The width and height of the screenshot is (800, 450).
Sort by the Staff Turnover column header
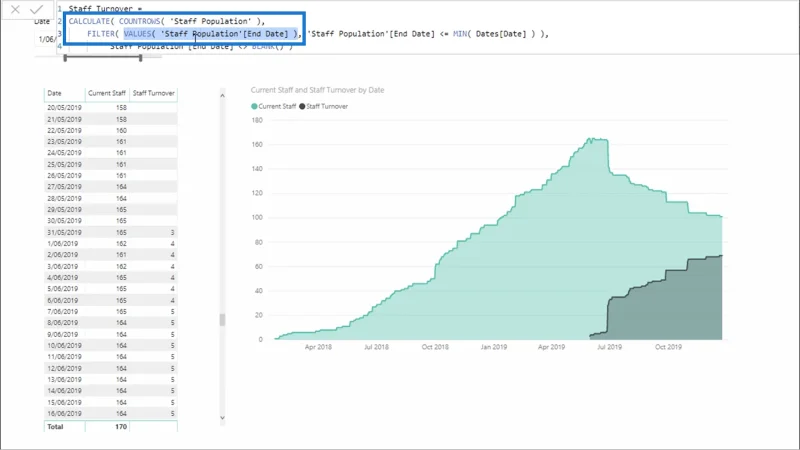pos(154,93)
